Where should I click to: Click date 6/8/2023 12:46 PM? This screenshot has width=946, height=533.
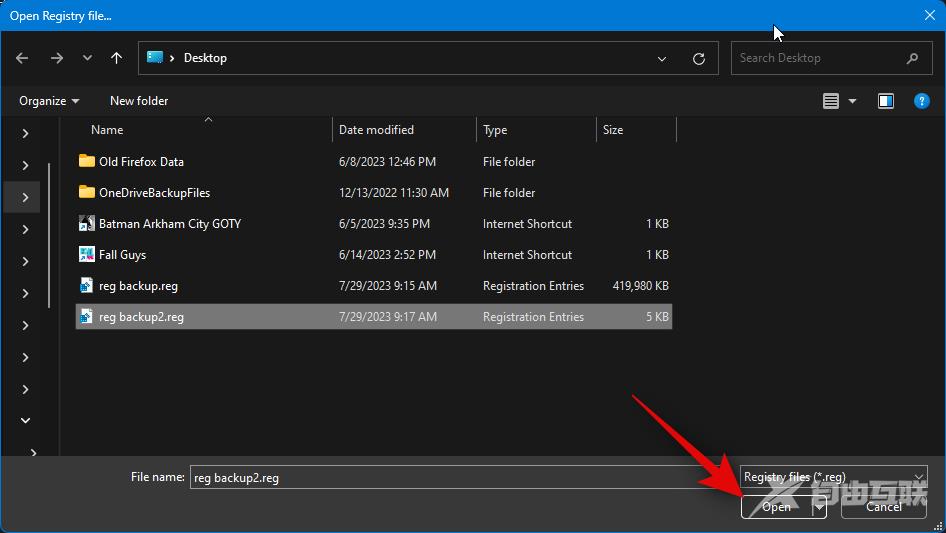[387, 162]
